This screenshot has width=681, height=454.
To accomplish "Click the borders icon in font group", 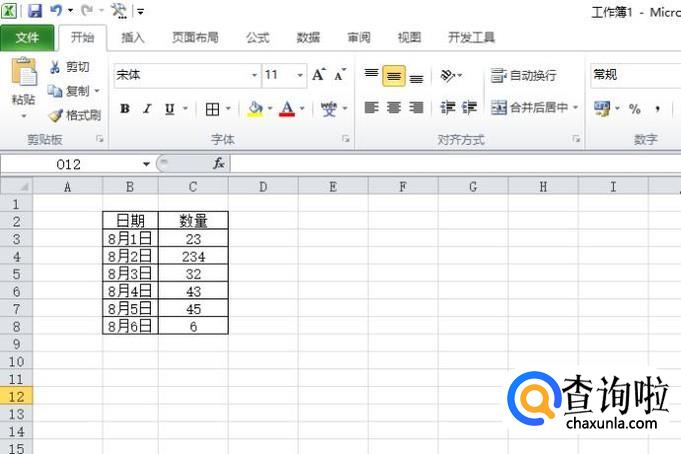I will (x=212, y=109).
